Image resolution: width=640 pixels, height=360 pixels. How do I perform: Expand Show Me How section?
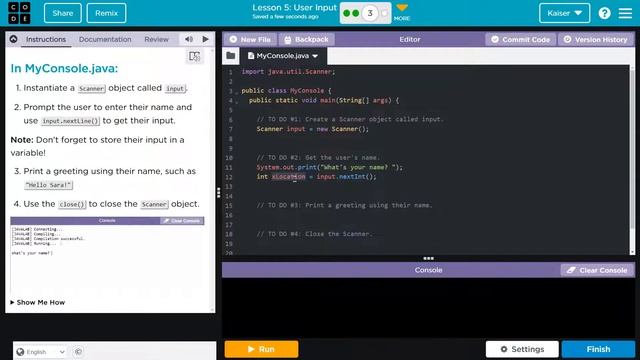[x=38, y=302]
